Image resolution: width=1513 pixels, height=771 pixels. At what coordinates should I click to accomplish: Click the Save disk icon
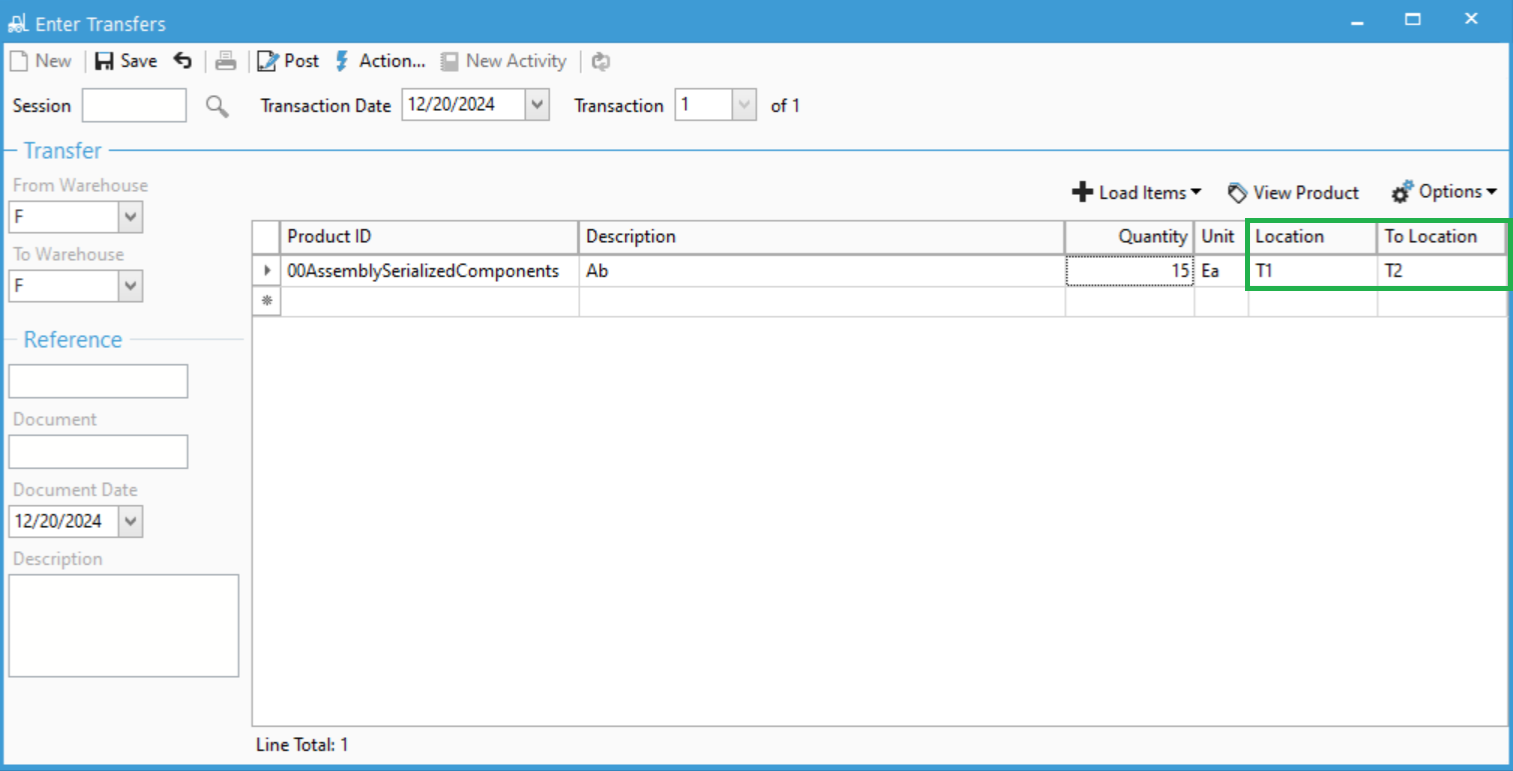pos(105,61)
